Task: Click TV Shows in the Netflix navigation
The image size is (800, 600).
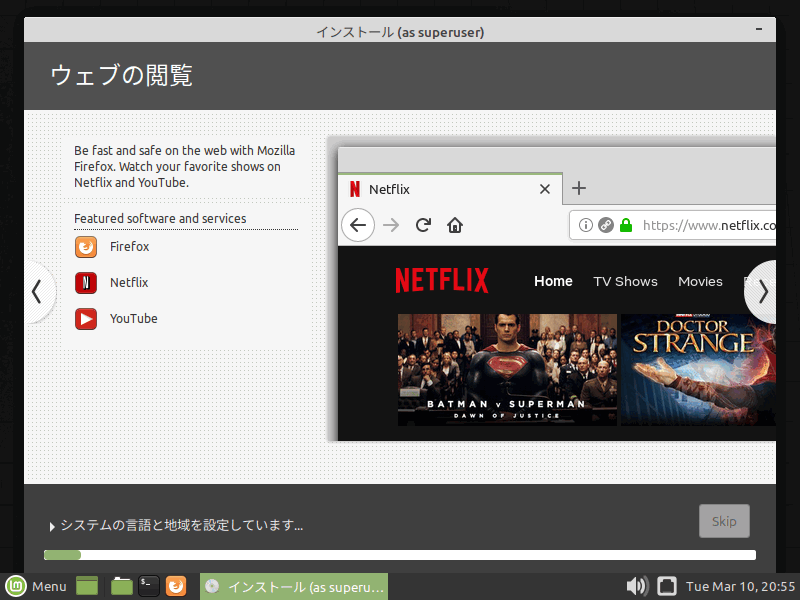Action: click(626, 282)
